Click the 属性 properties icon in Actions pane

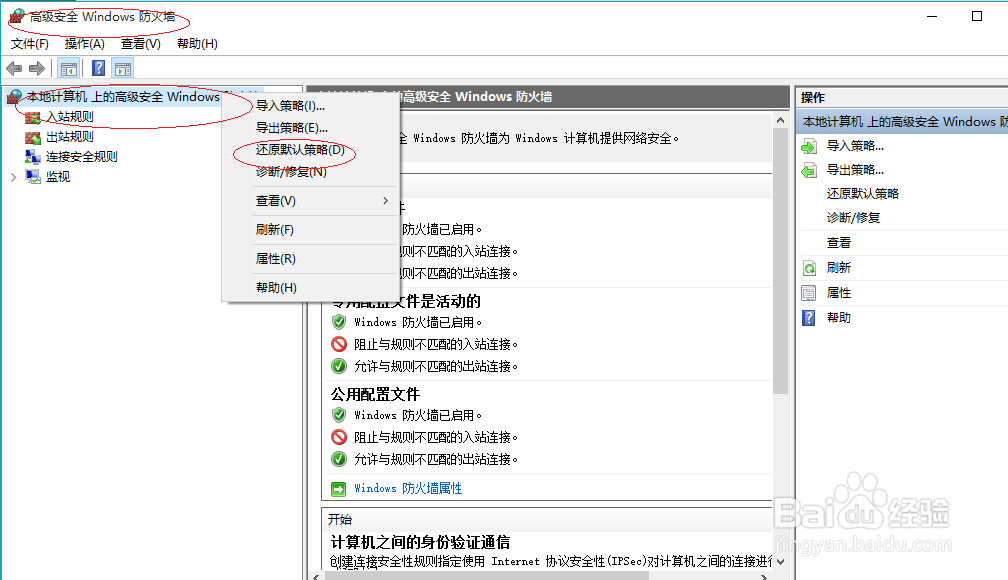click(809, 293)
